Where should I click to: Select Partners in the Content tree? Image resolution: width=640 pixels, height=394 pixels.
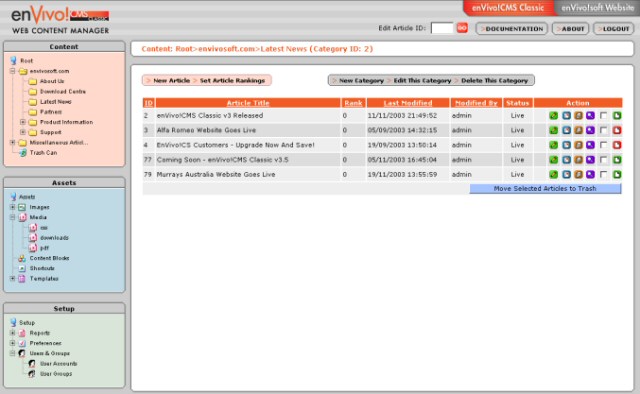pos(51,112)
